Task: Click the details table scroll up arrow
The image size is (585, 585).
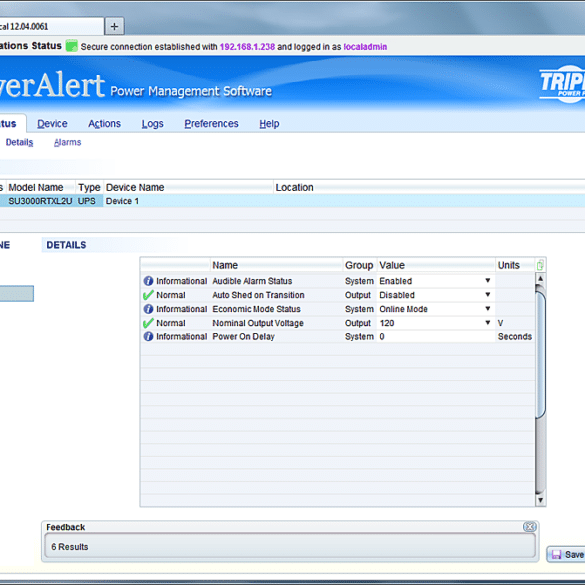Action: (540, 278)
